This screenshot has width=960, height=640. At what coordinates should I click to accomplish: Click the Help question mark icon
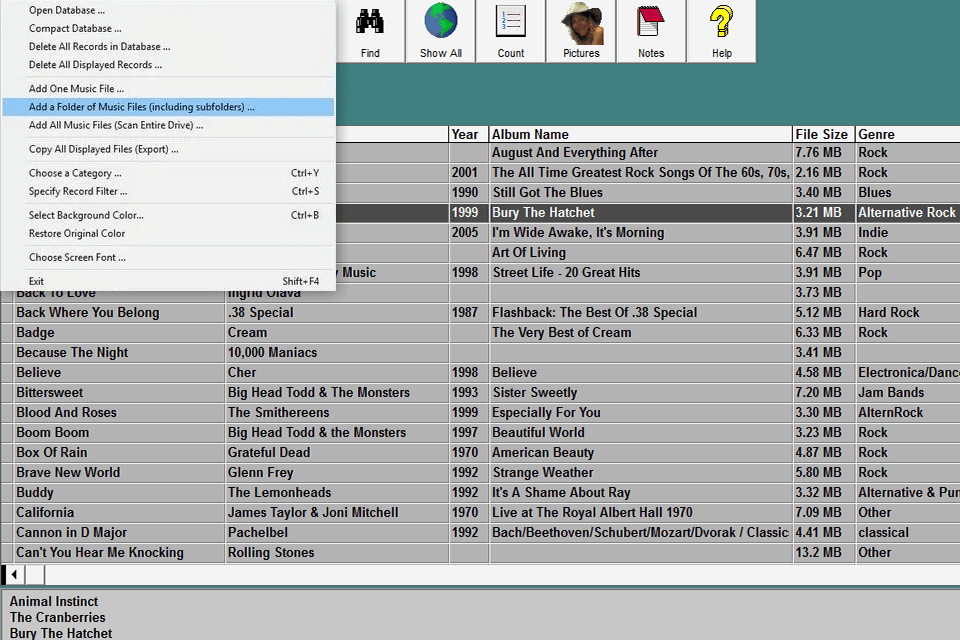point(721,30)
